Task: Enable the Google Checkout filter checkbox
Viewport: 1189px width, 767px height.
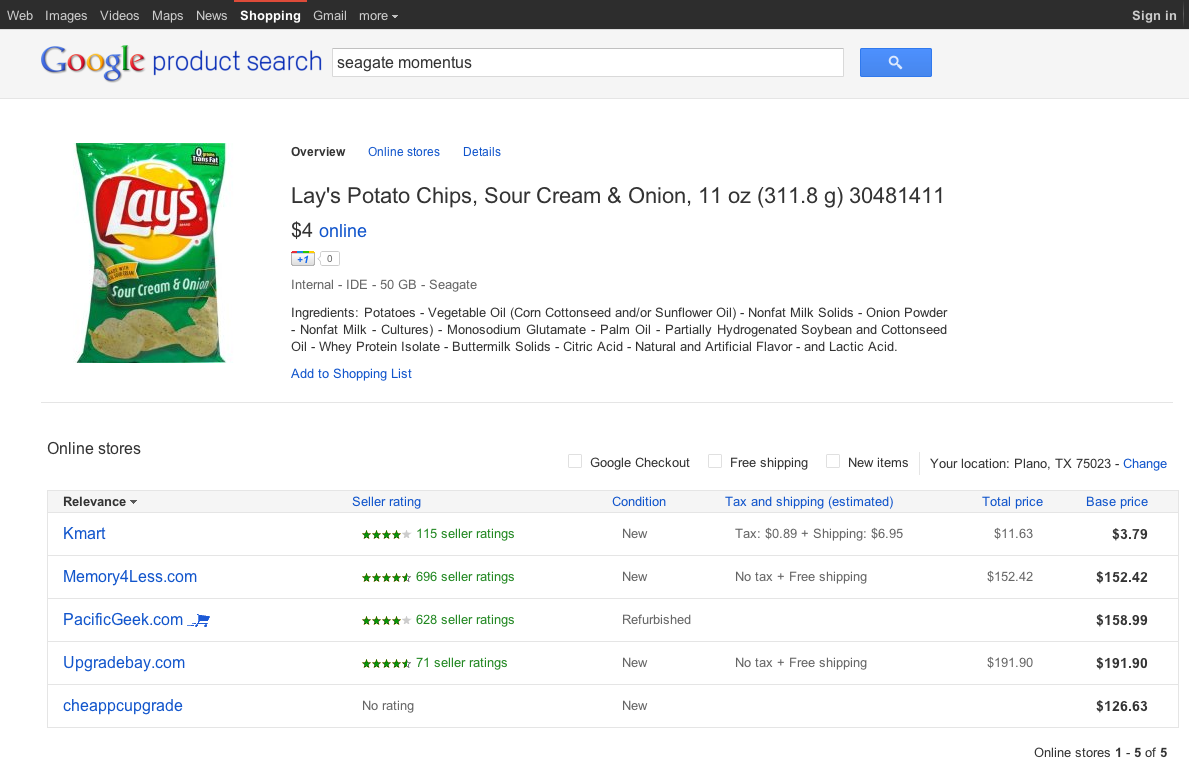Action: [575, 461]
